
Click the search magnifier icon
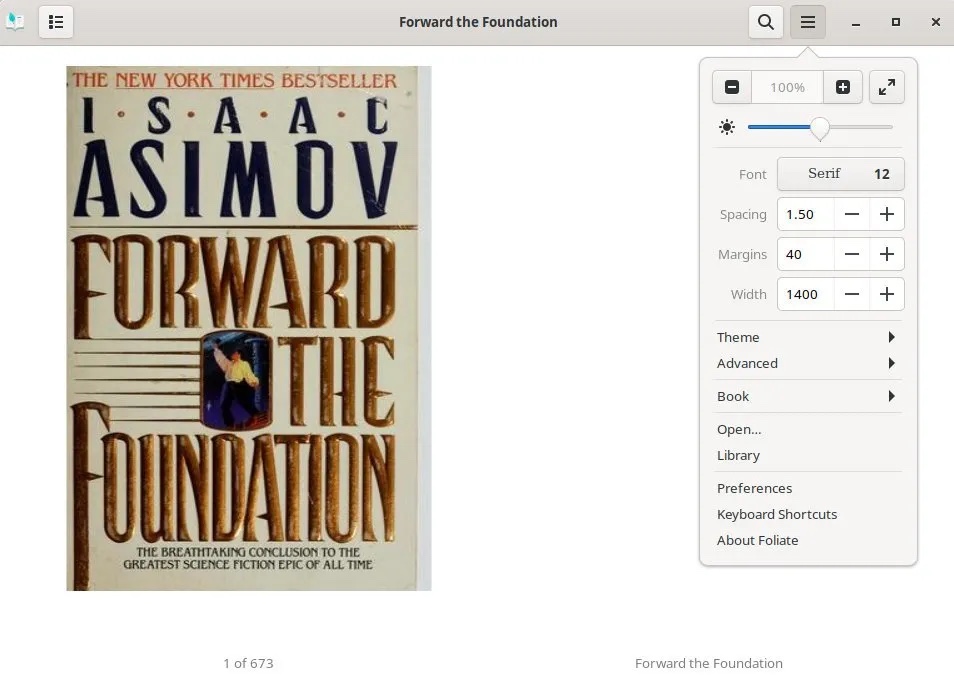(765, 22)
